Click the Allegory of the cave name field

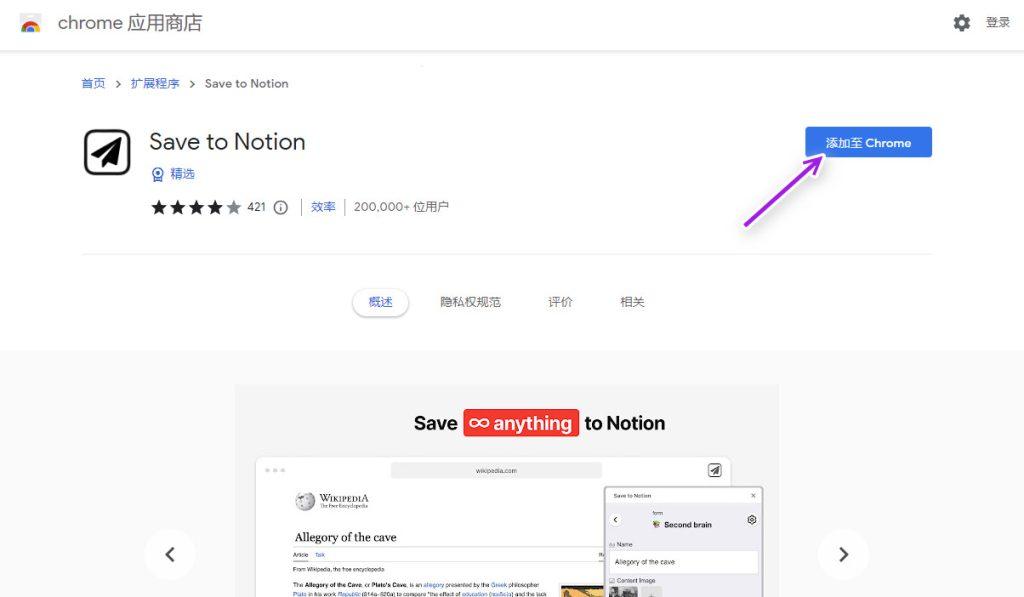click(684, 561)
